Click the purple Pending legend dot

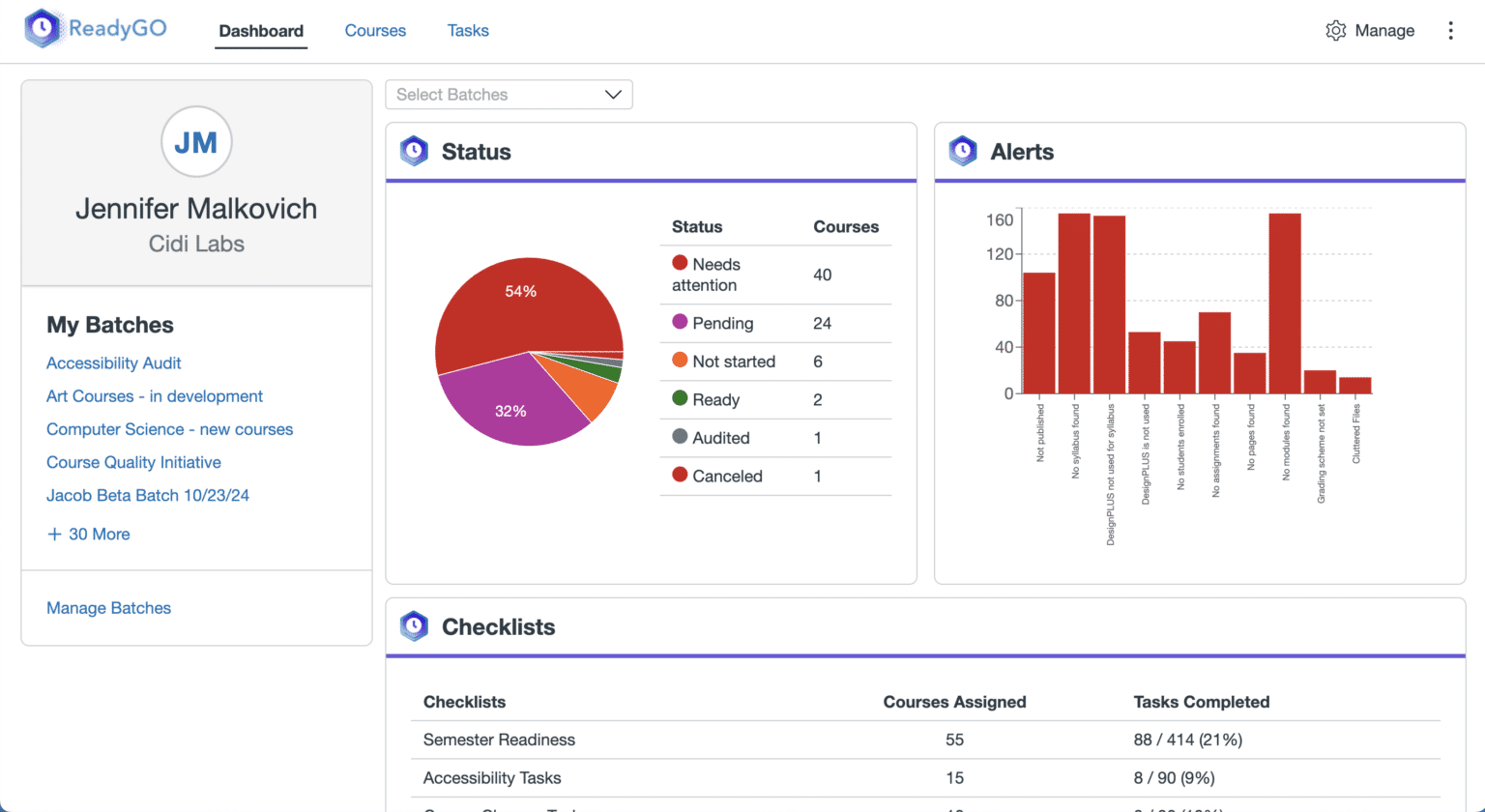coord(680,322)
